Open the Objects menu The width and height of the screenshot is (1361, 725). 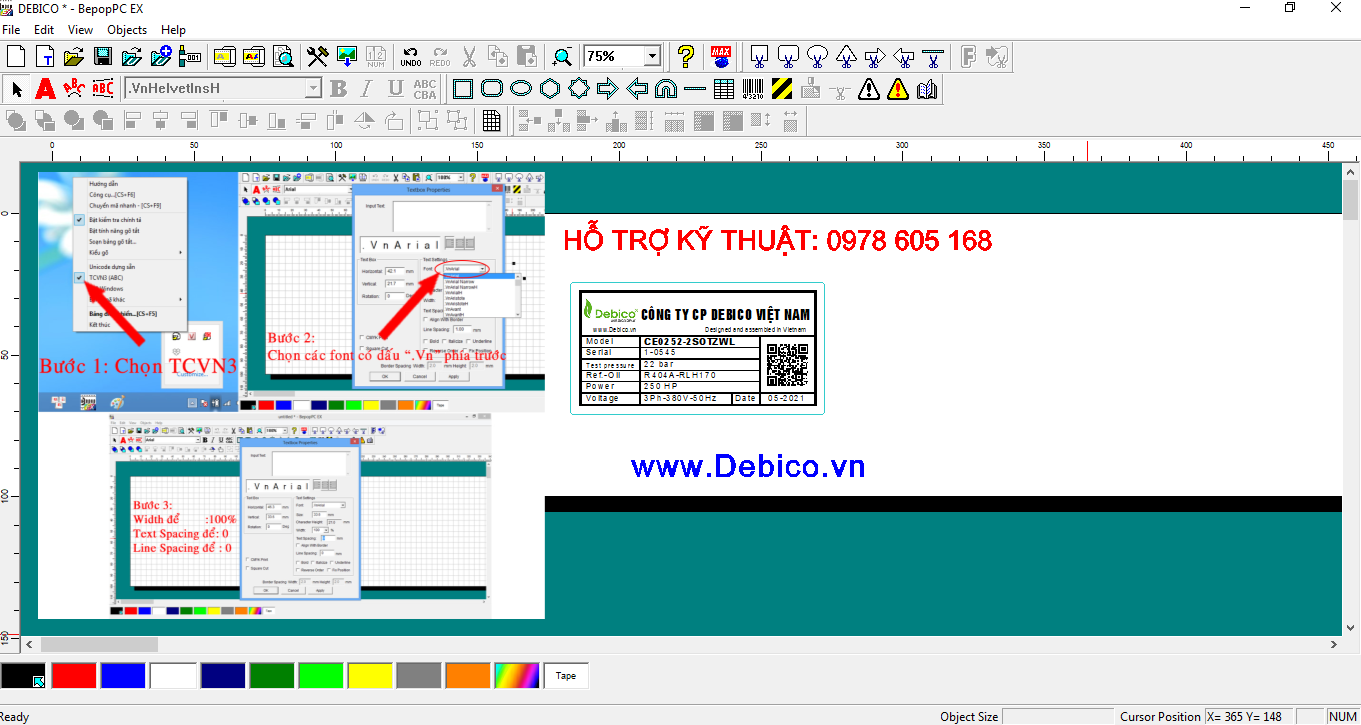tap(126, 29)
